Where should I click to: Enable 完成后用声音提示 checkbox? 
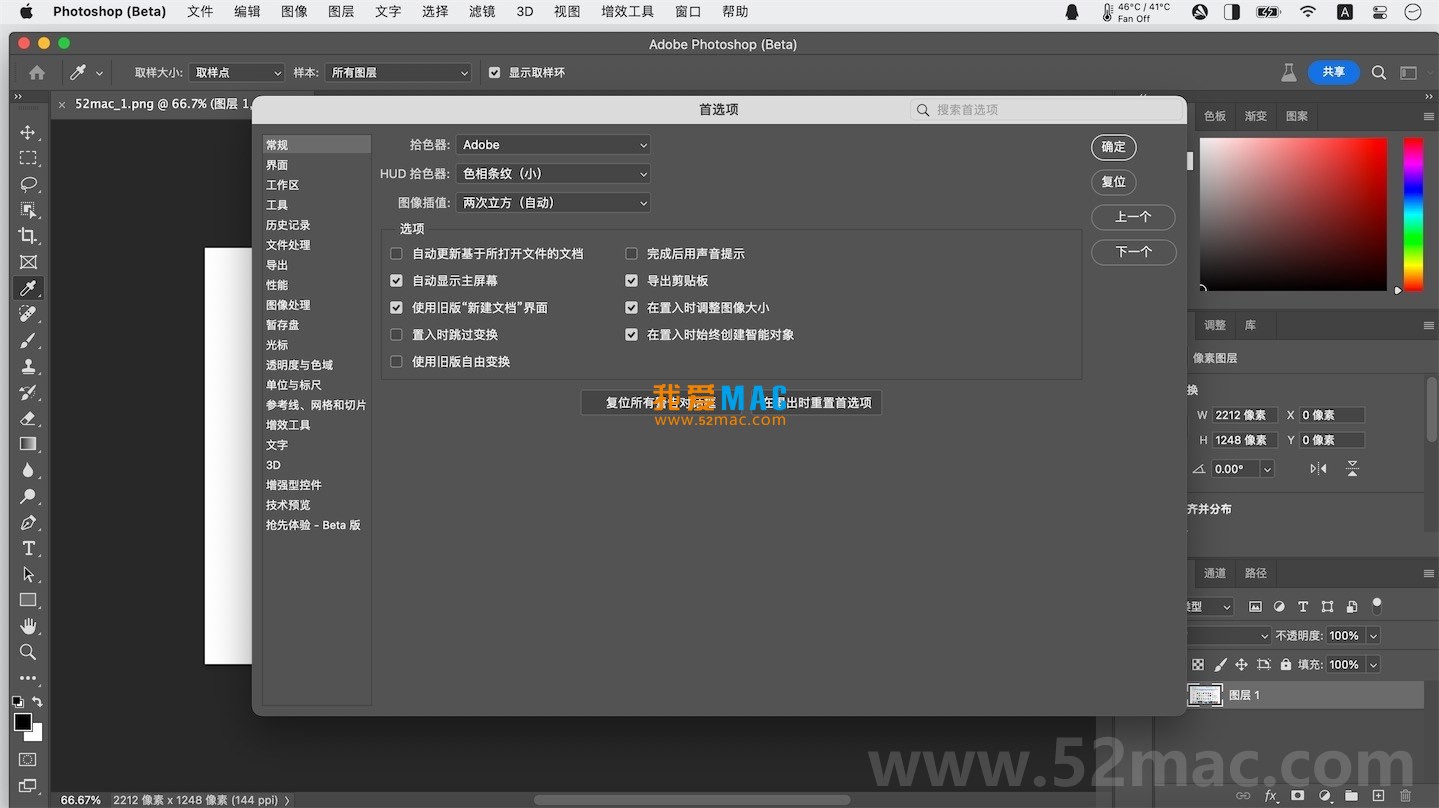tap(631, 254)
